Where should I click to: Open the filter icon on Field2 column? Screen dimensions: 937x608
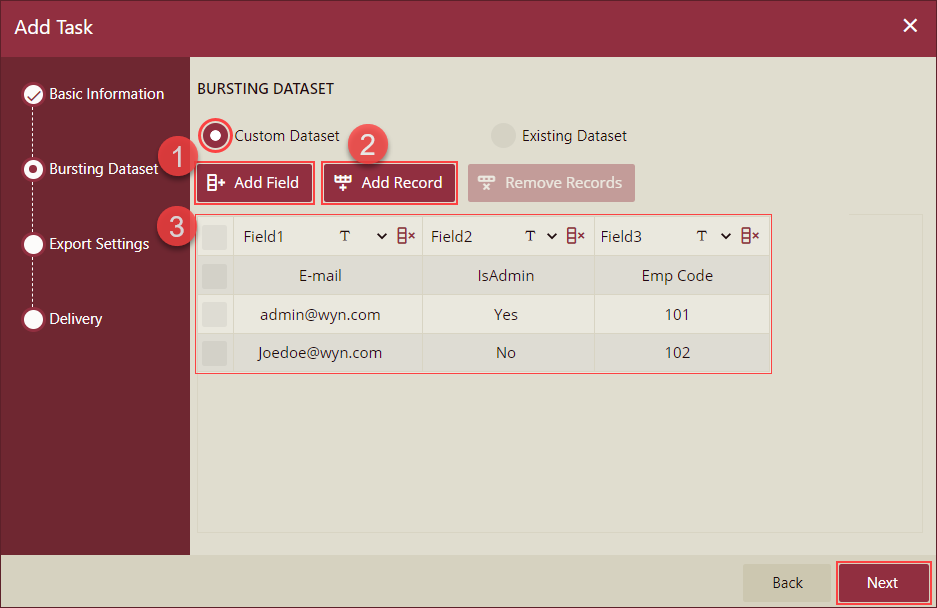529,235
